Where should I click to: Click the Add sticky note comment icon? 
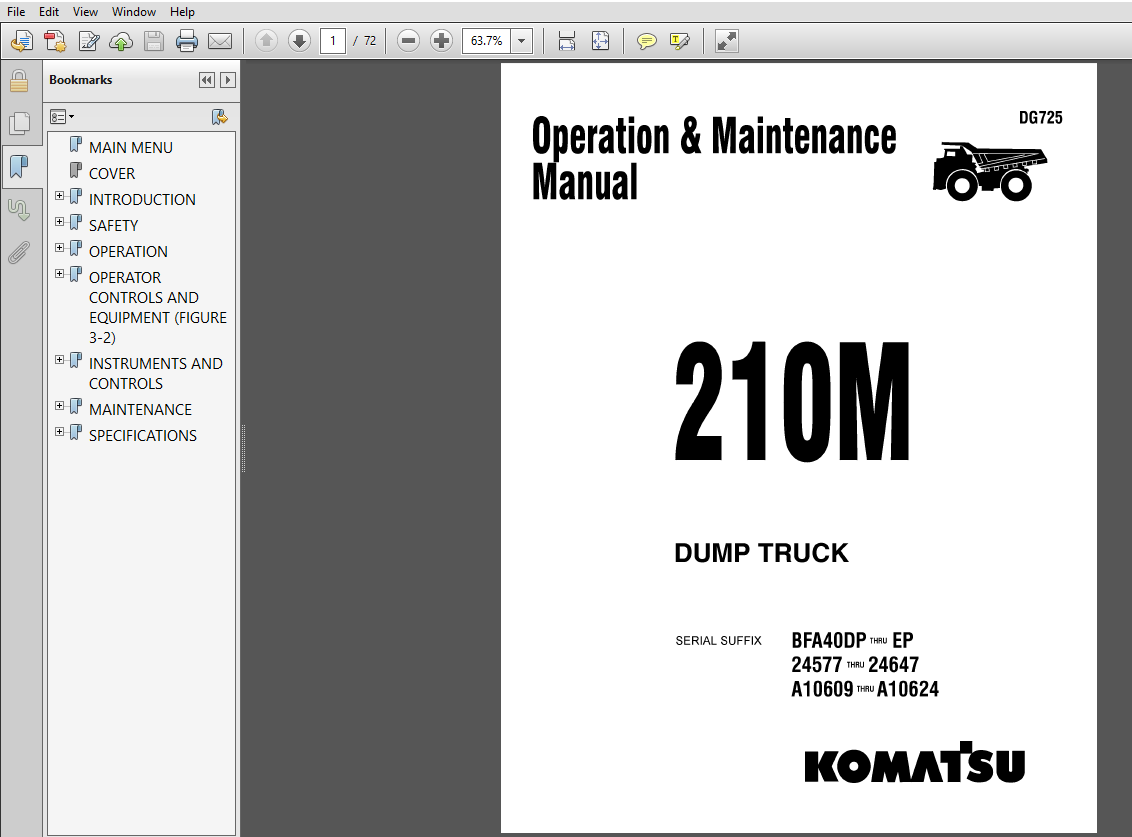(x=647, y=41)
